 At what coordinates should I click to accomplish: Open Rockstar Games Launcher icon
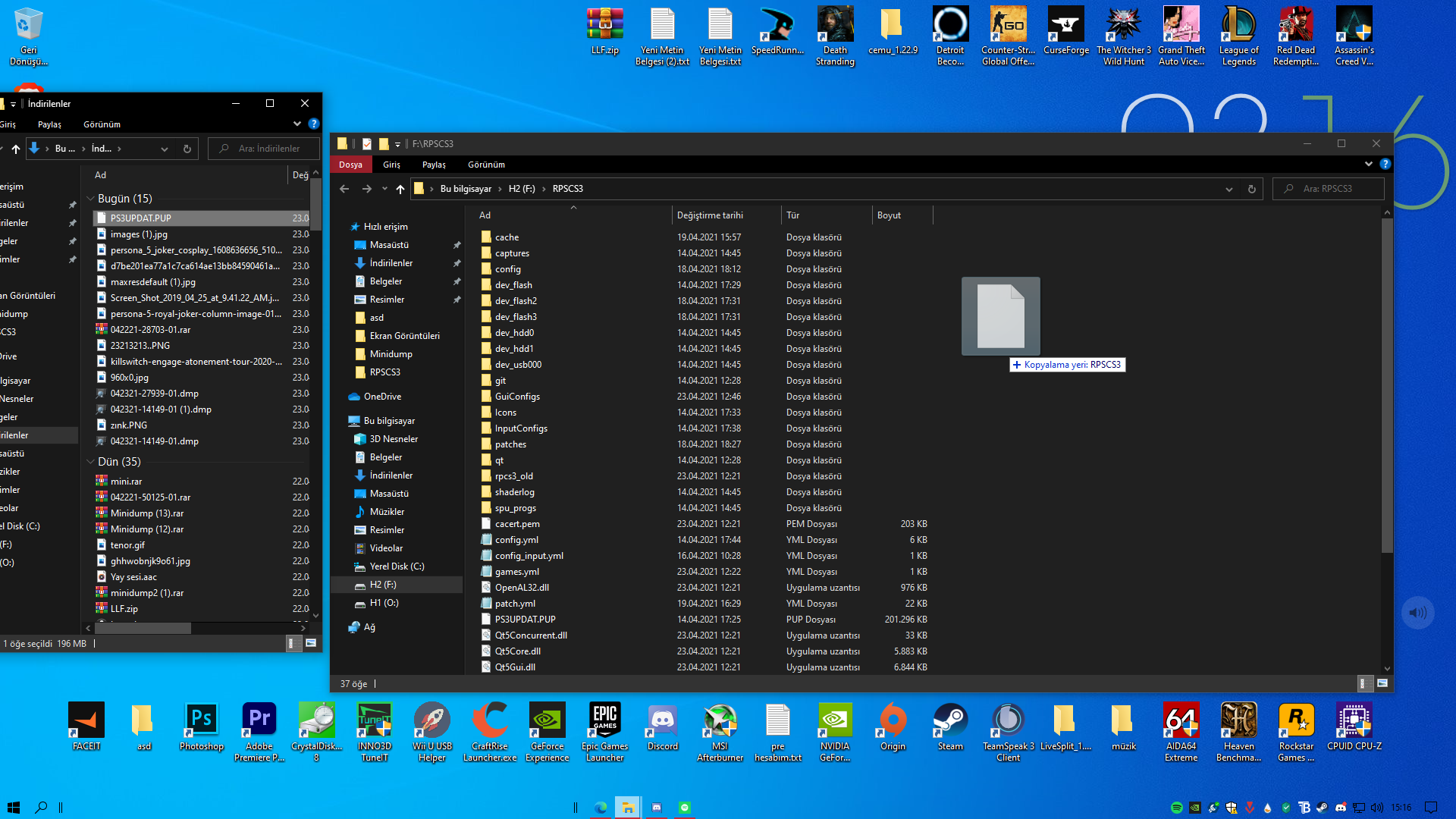coord(1296,732)
